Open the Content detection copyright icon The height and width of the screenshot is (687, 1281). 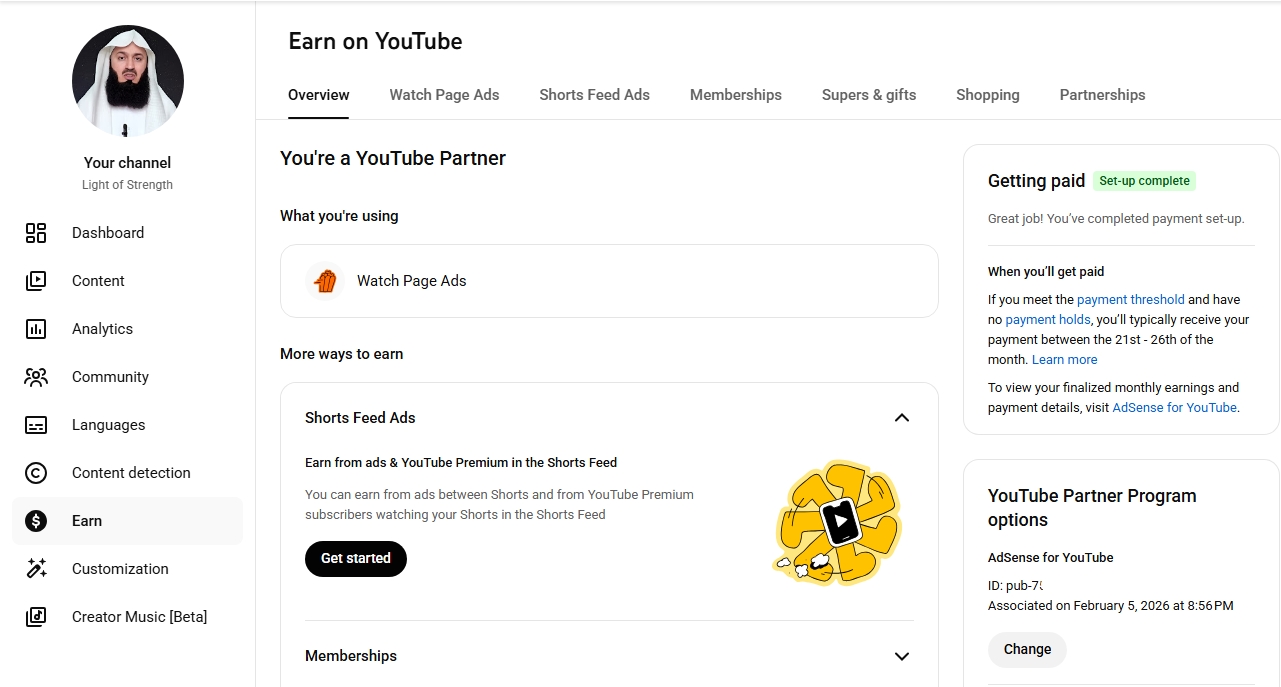36,473
